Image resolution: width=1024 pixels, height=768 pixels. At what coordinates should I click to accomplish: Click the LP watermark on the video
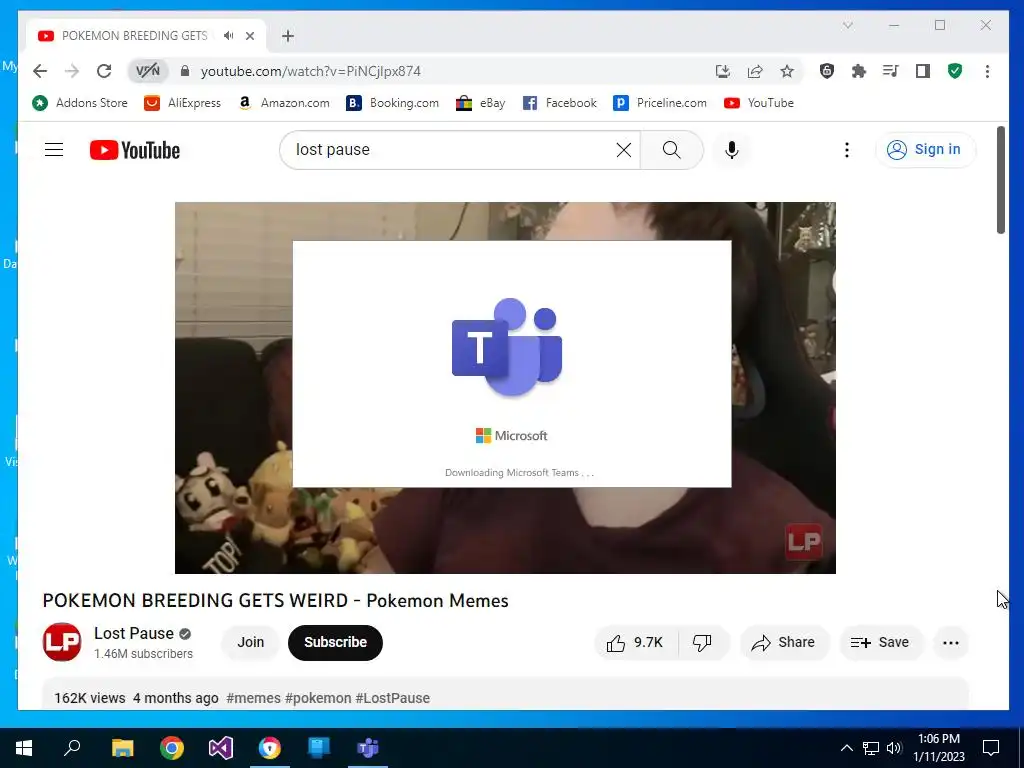(803, 541)
